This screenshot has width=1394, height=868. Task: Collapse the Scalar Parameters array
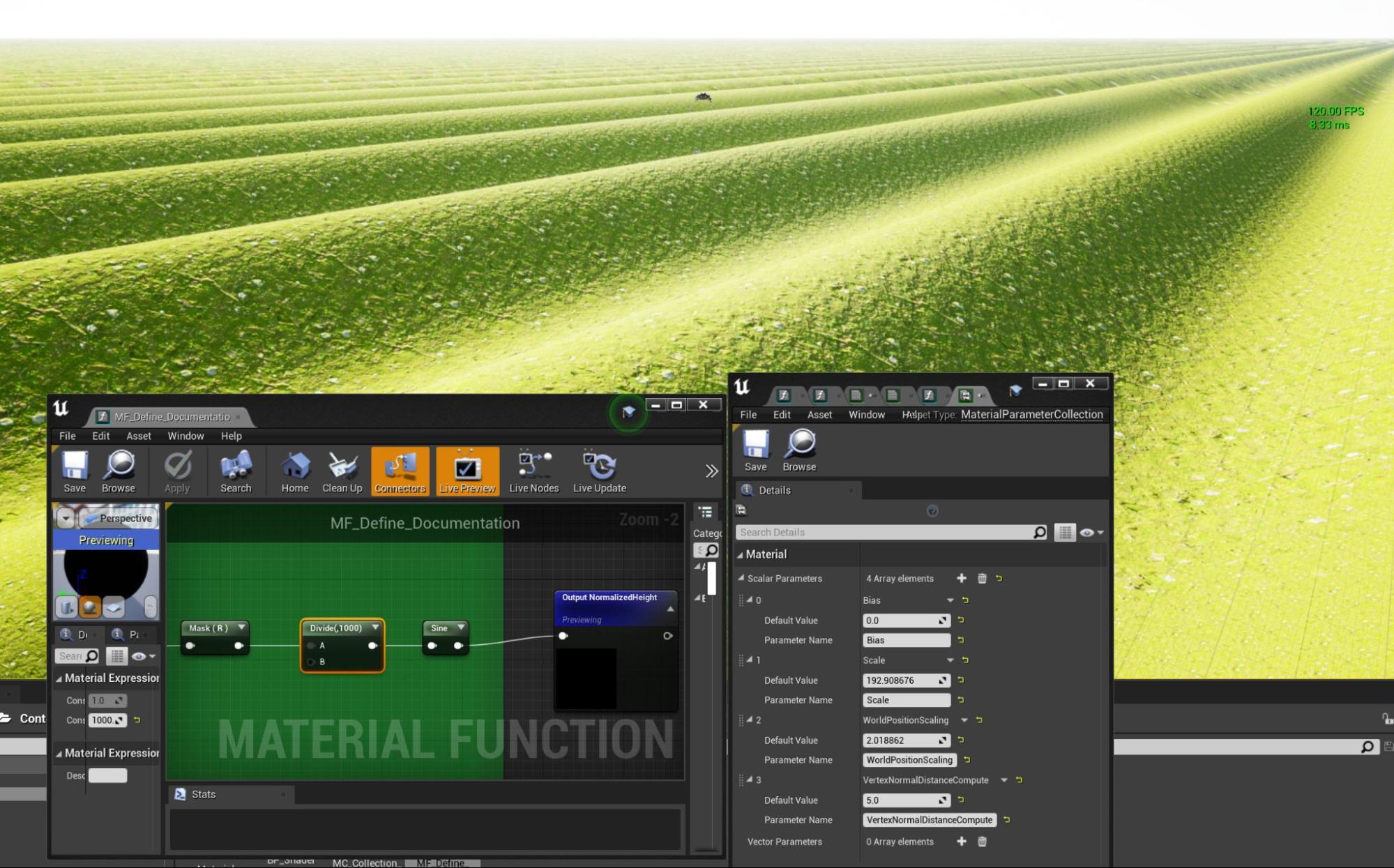tap(741, 578)
